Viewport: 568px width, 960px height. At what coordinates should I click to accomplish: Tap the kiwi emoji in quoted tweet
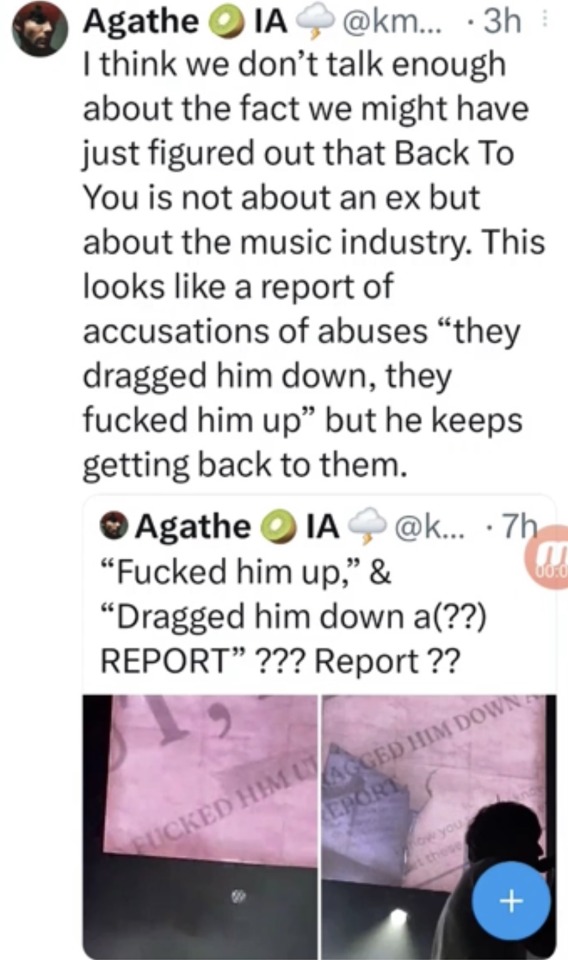click(x=279, y=528)
